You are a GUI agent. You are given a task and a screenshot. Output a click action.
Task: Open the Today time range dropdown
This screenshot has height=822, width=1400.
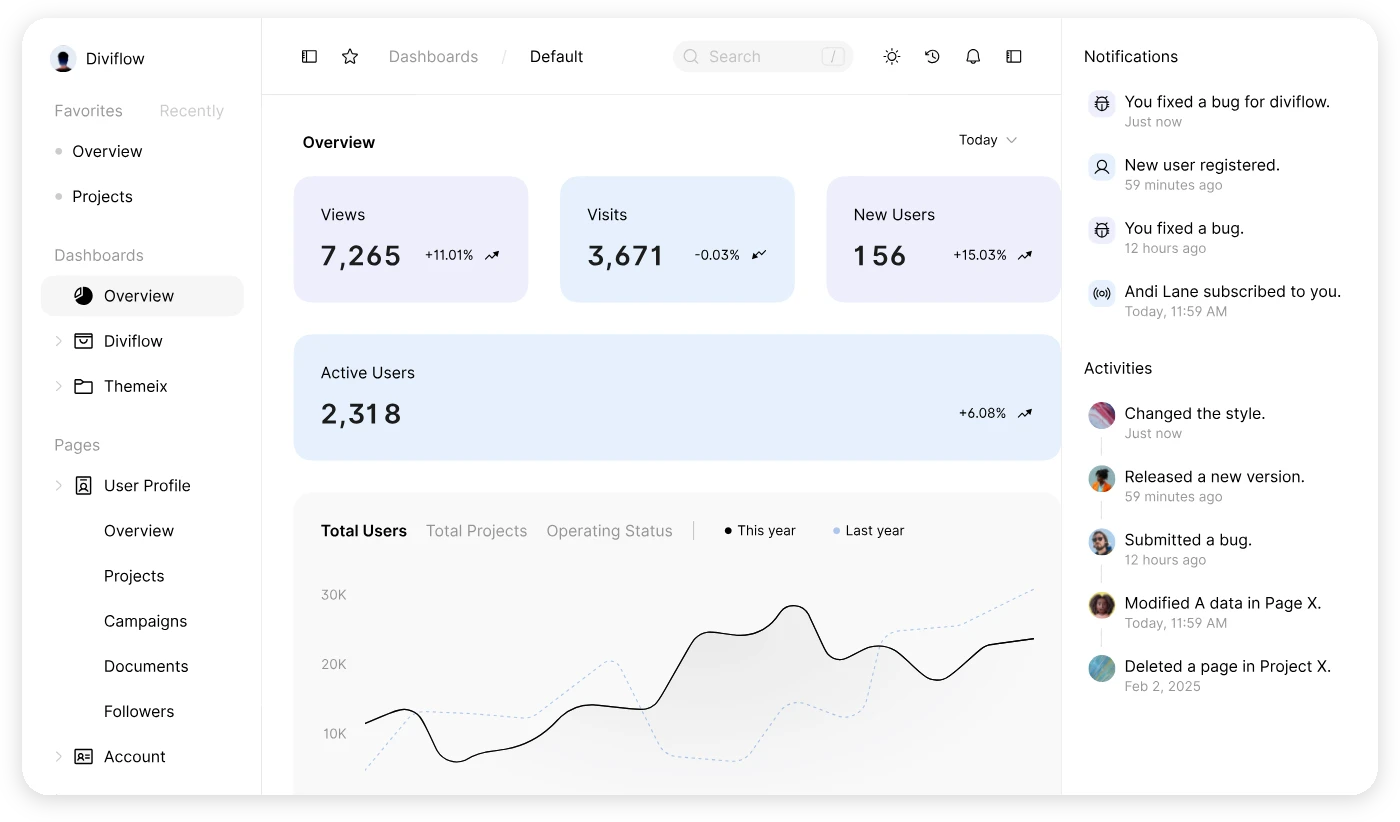[987, 140]
